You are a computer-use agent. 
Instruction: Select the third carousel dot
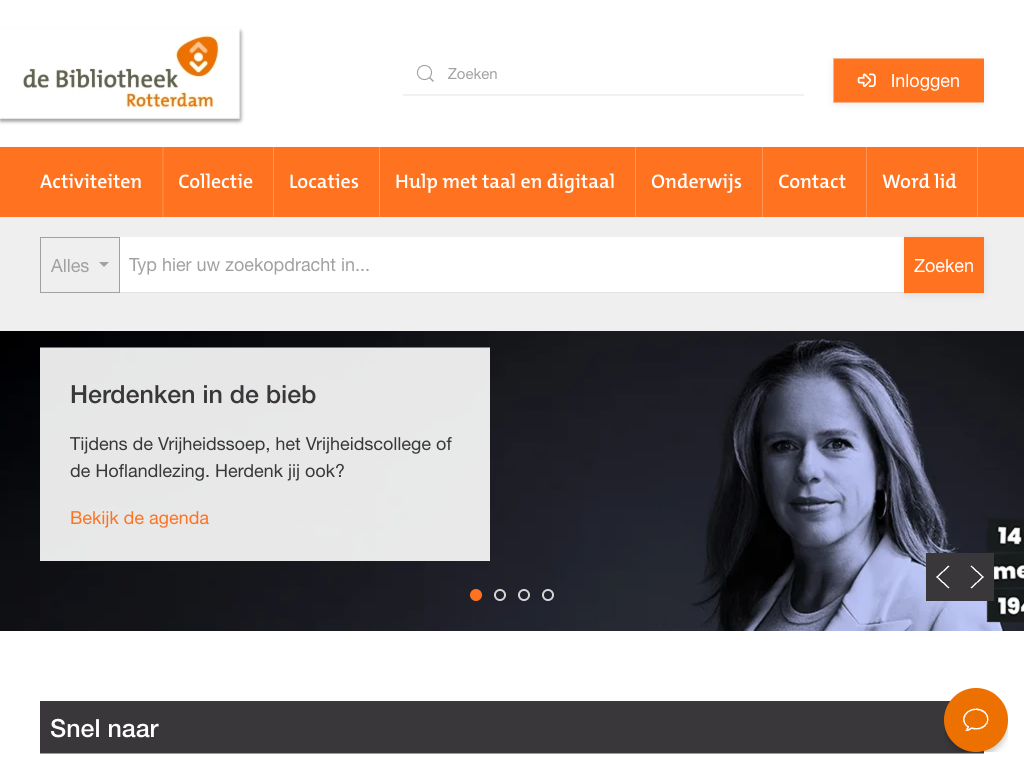(x=524, y=595)
